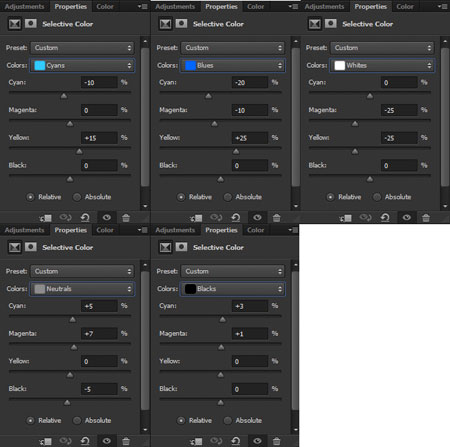Open Preset dropdown in Whites panel
450x447 pixels.
382,48
